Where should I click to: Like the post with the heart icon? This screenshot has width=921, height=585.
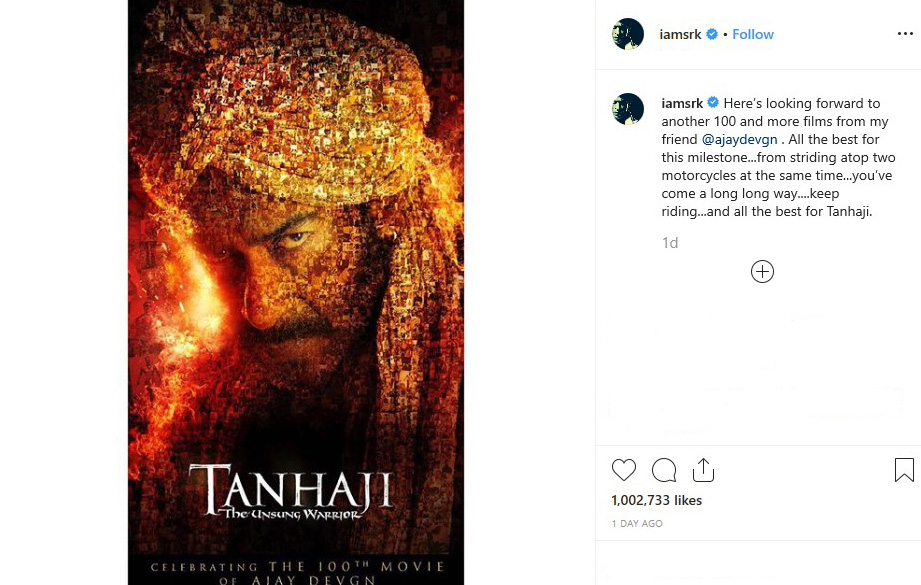tap(623, 470)
